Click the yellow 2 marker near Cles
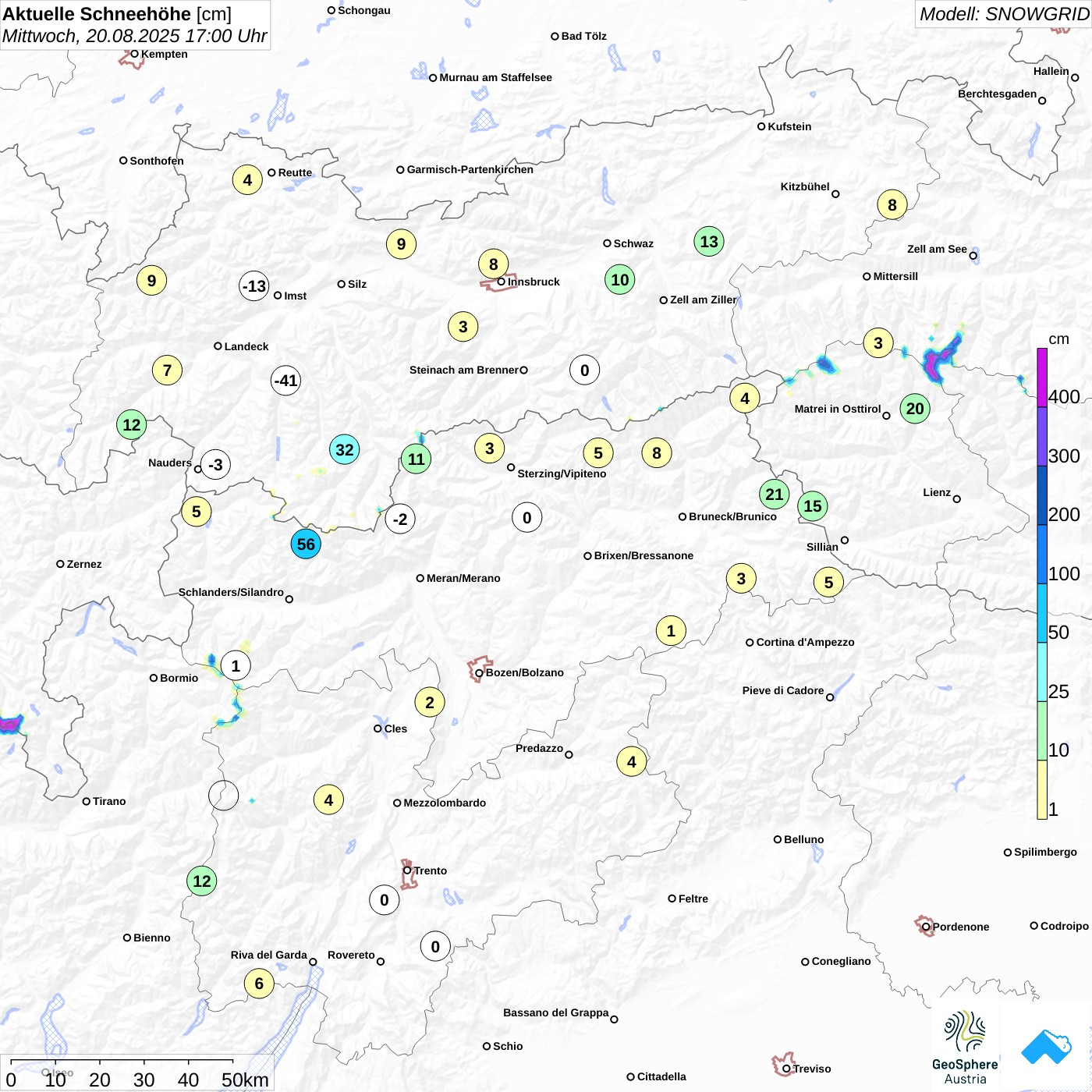The image size is (1092, 1092). (430, 703)
